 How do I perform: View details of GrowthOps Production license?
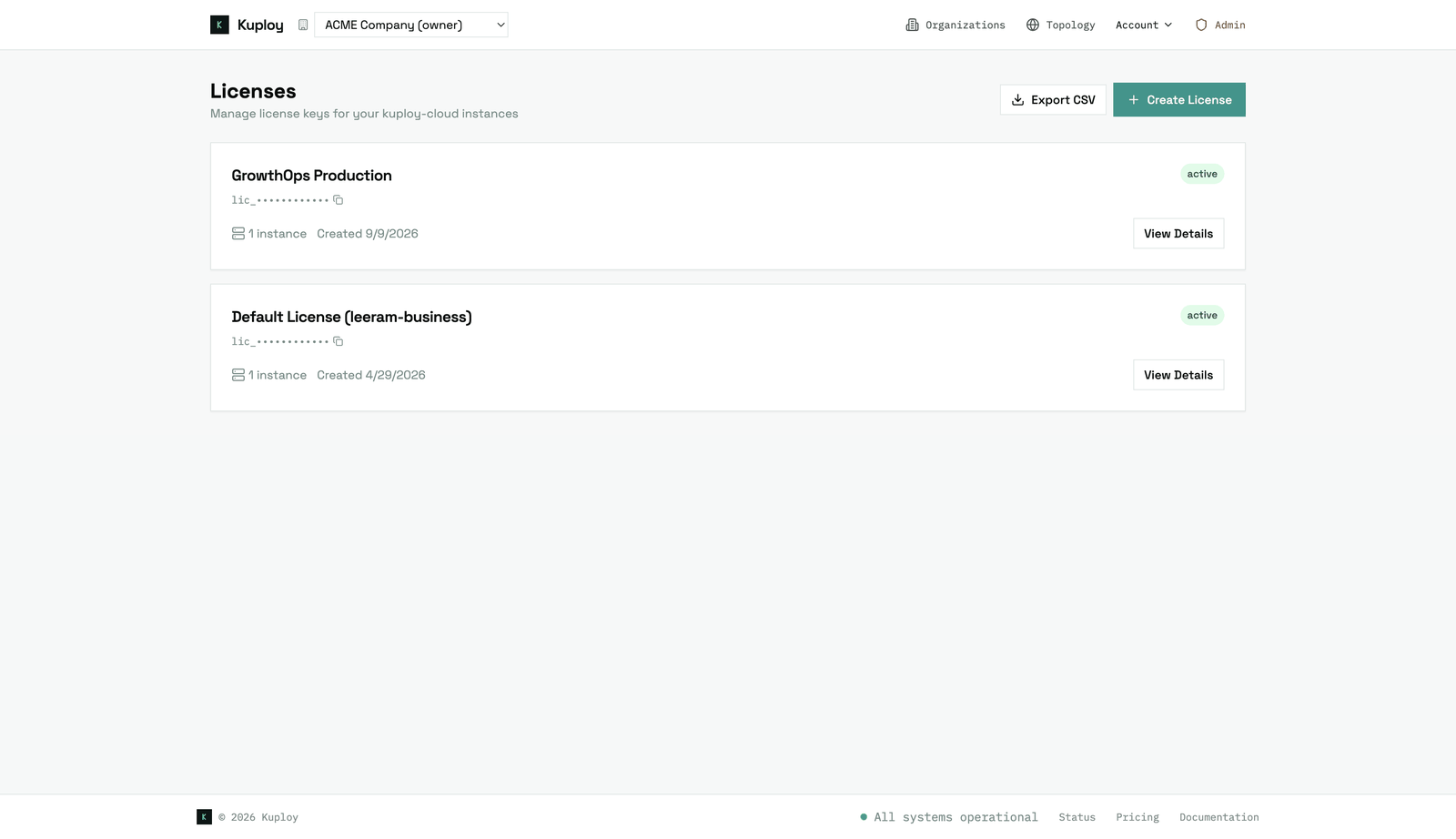coord(1178,234)
